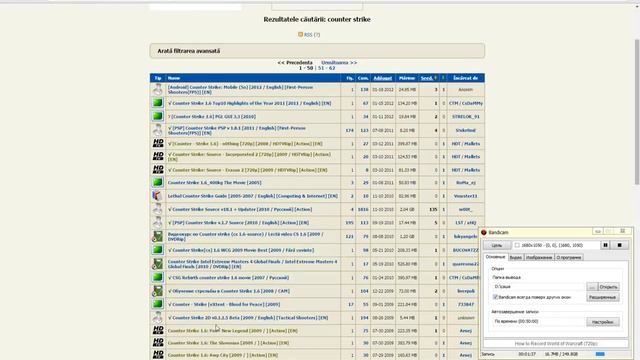Open uploader profile STRELOK_91
640x360 pixels.
pyautogui.click(x=465, y=116)
